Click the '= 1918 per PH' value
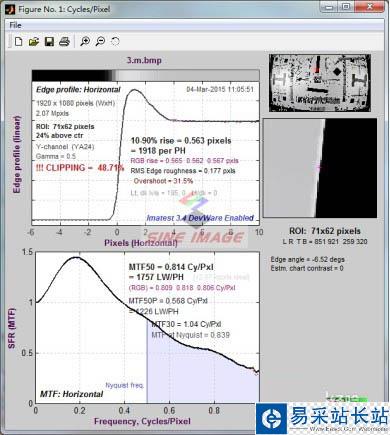The image size is (390, 435). (x=158, y=151)
